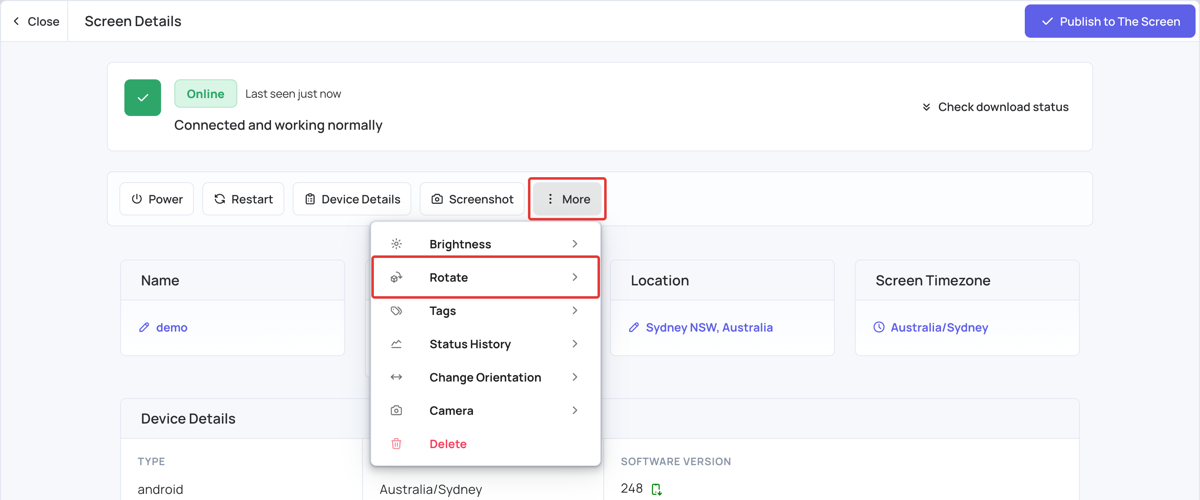Viewport: 1200px width, 500px height.
Task: Click the android type value
Action: click(160, 489)
